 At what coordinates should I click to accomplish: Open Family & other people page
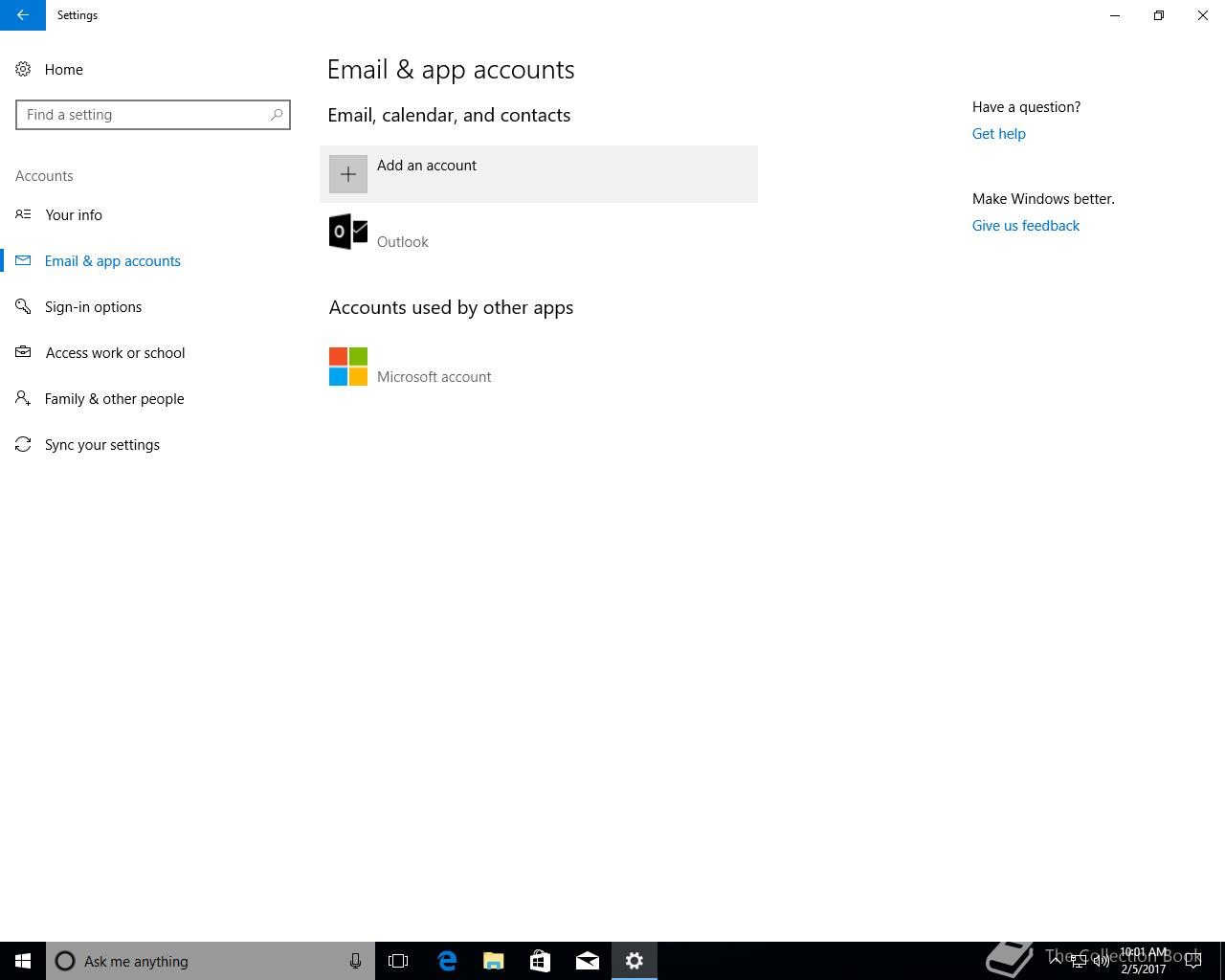pos(114,398)
